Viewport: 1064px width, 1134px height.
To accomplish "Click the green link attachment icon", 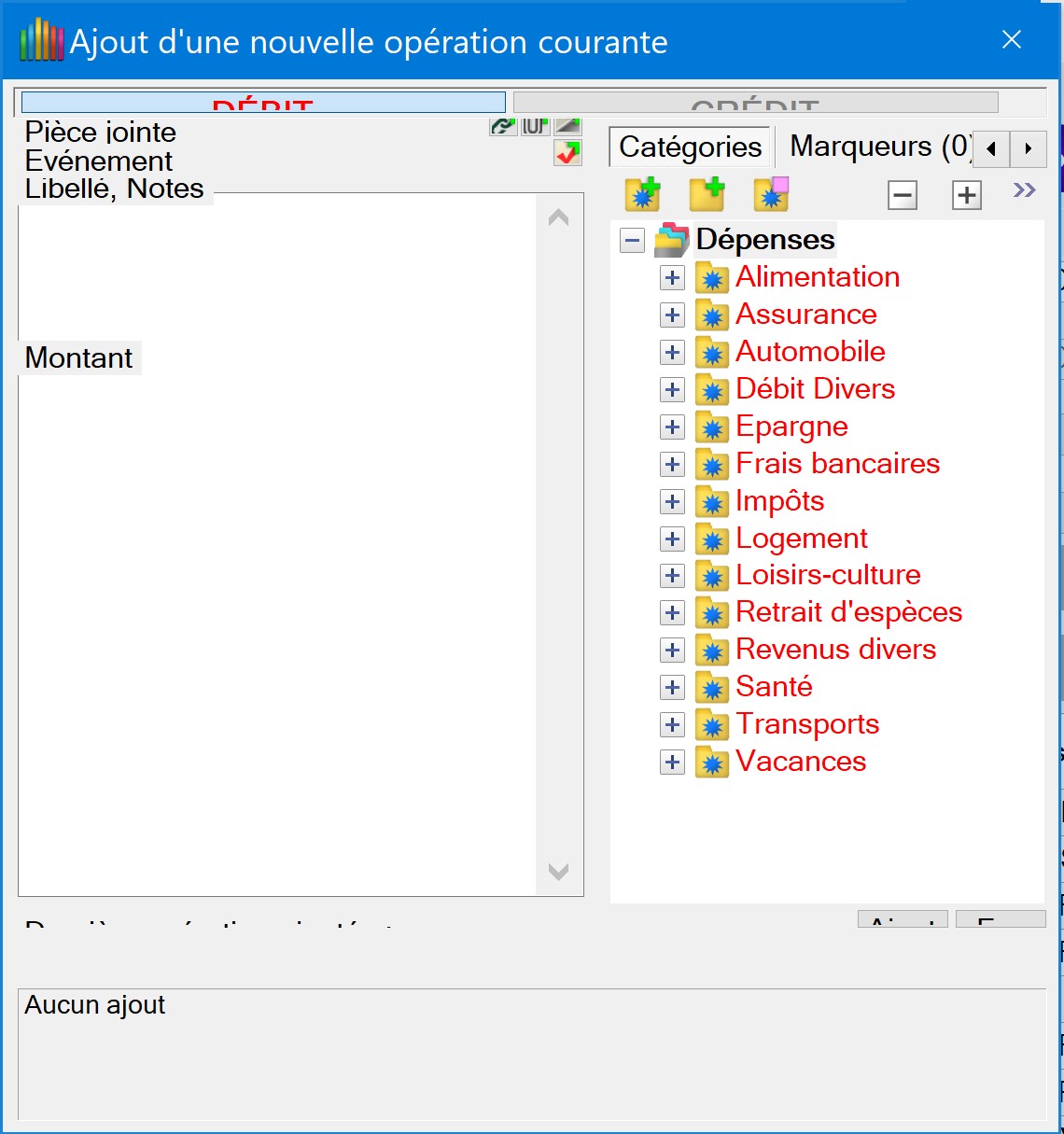I will [x=503, y=126].
